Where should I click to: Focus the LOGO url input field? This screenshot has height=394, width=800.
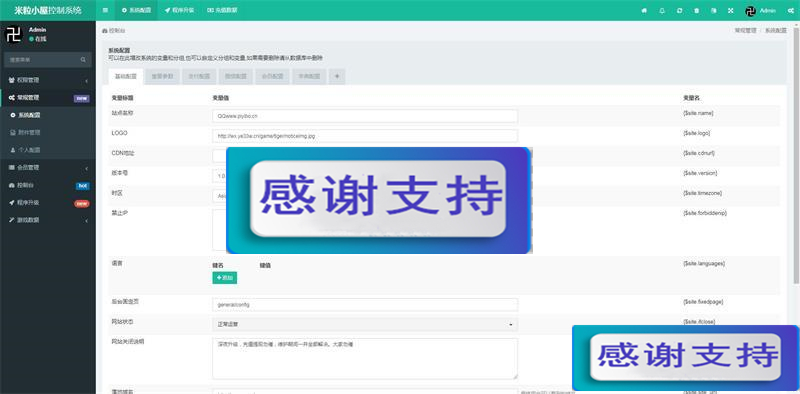point(365,136)
